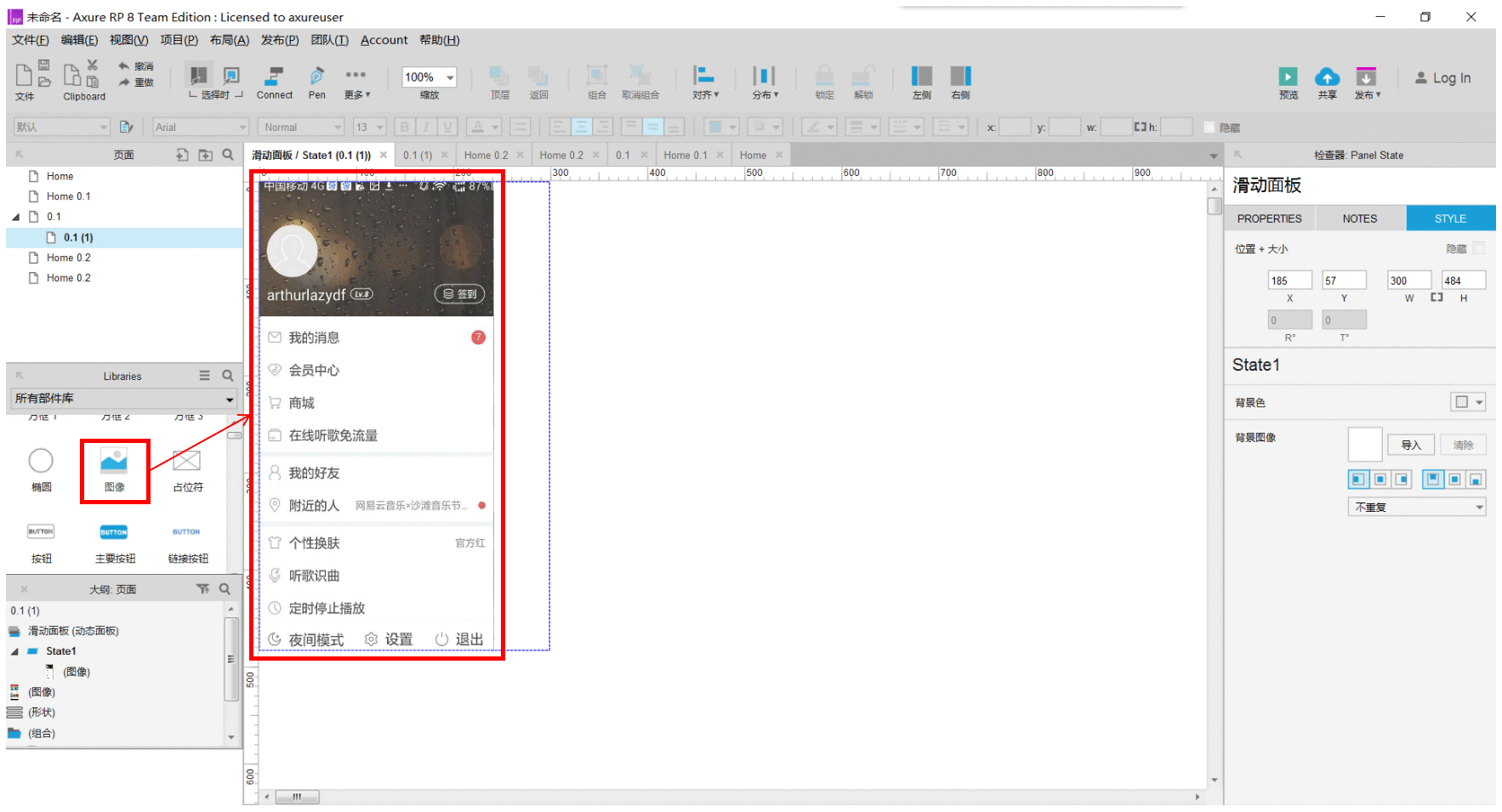Search pages with the magnifier icon
Screen dimensions: 1502x812
(228, 155)
